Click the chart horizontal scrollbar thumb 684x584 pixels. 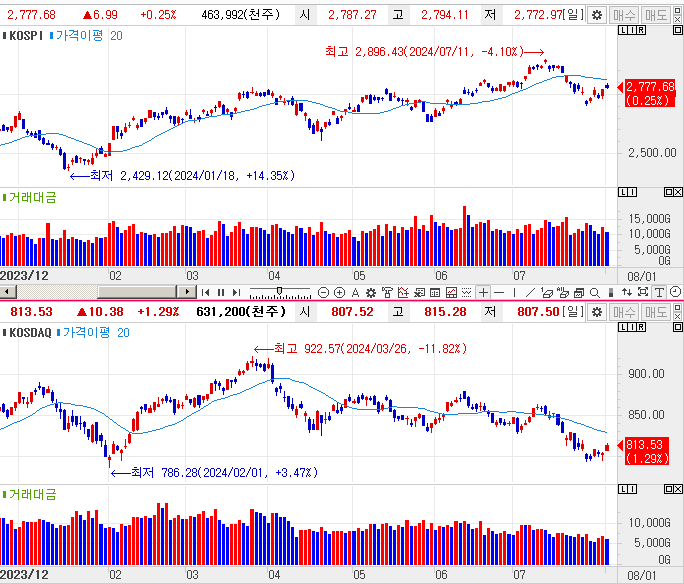(137, 291)
